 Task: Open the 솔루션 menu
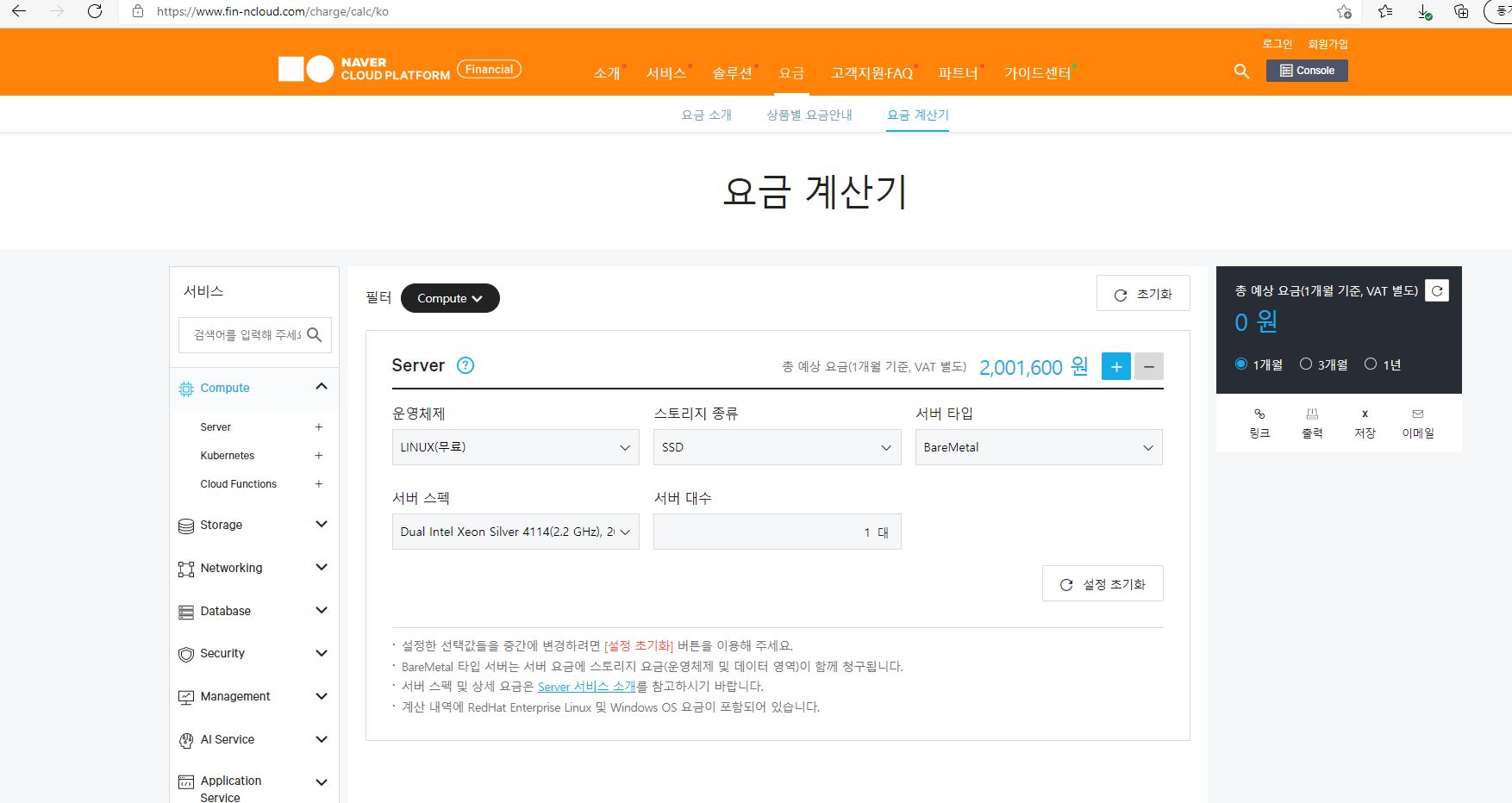click(732, 73)
